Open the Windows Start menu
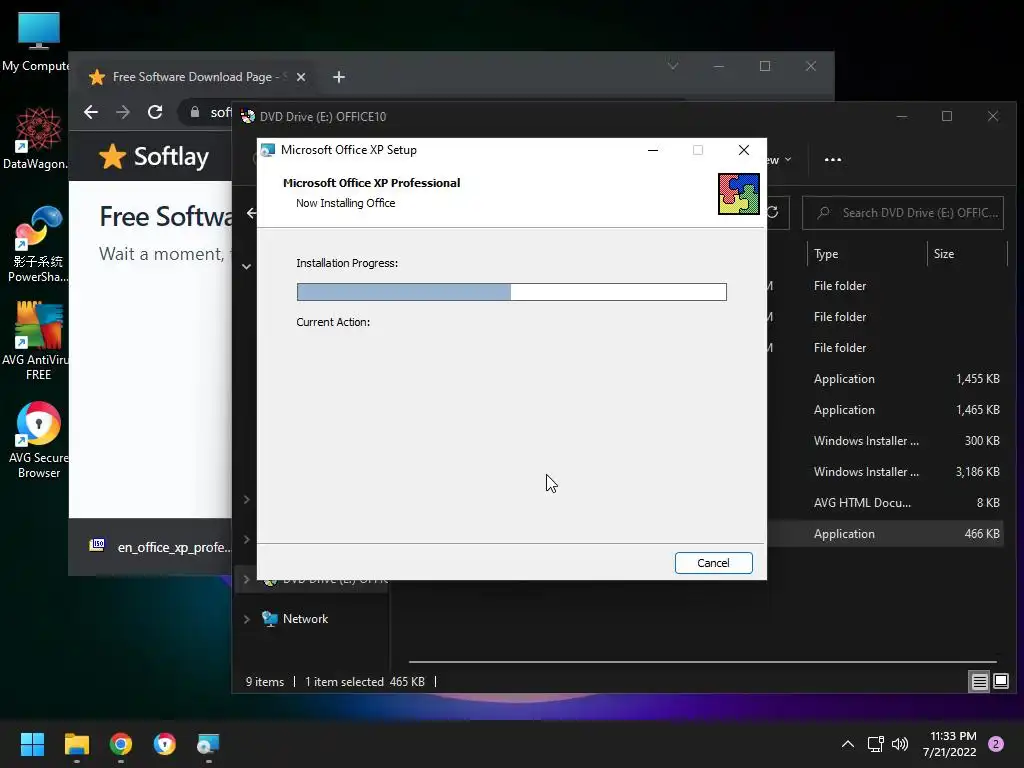Screen dimensions: 1024x768 [32, 744]
